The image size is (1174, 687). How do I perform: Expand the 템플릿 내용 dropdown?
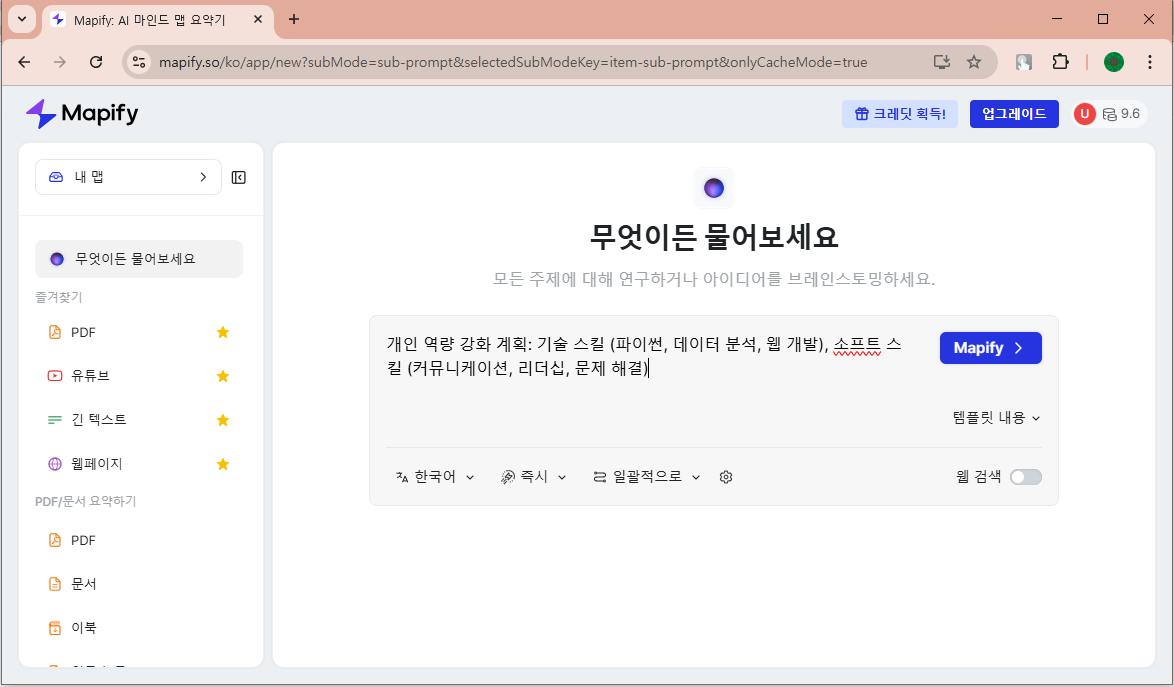997,418
